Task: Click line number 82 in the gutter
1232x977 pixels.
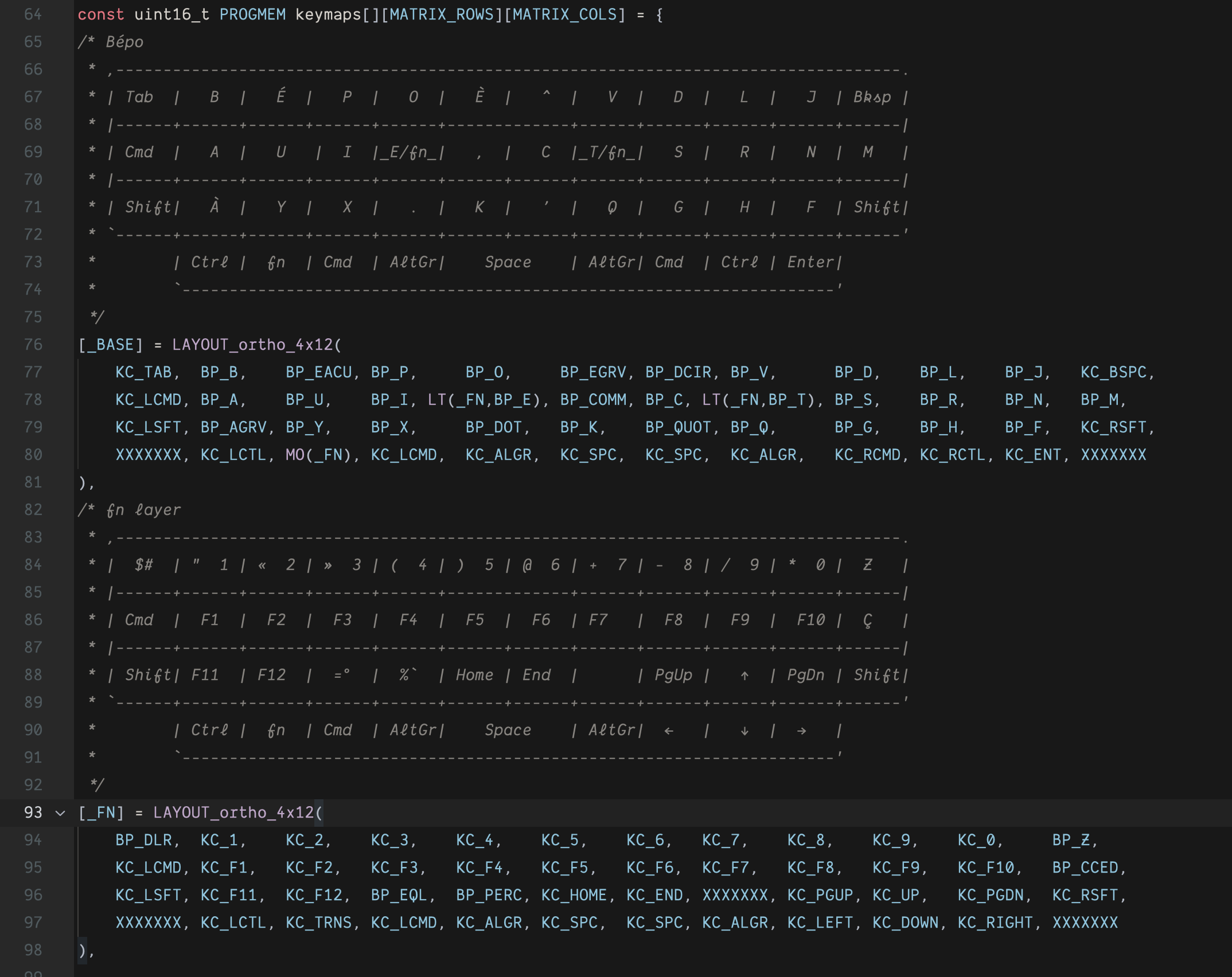Action: (x=33, y=510)
